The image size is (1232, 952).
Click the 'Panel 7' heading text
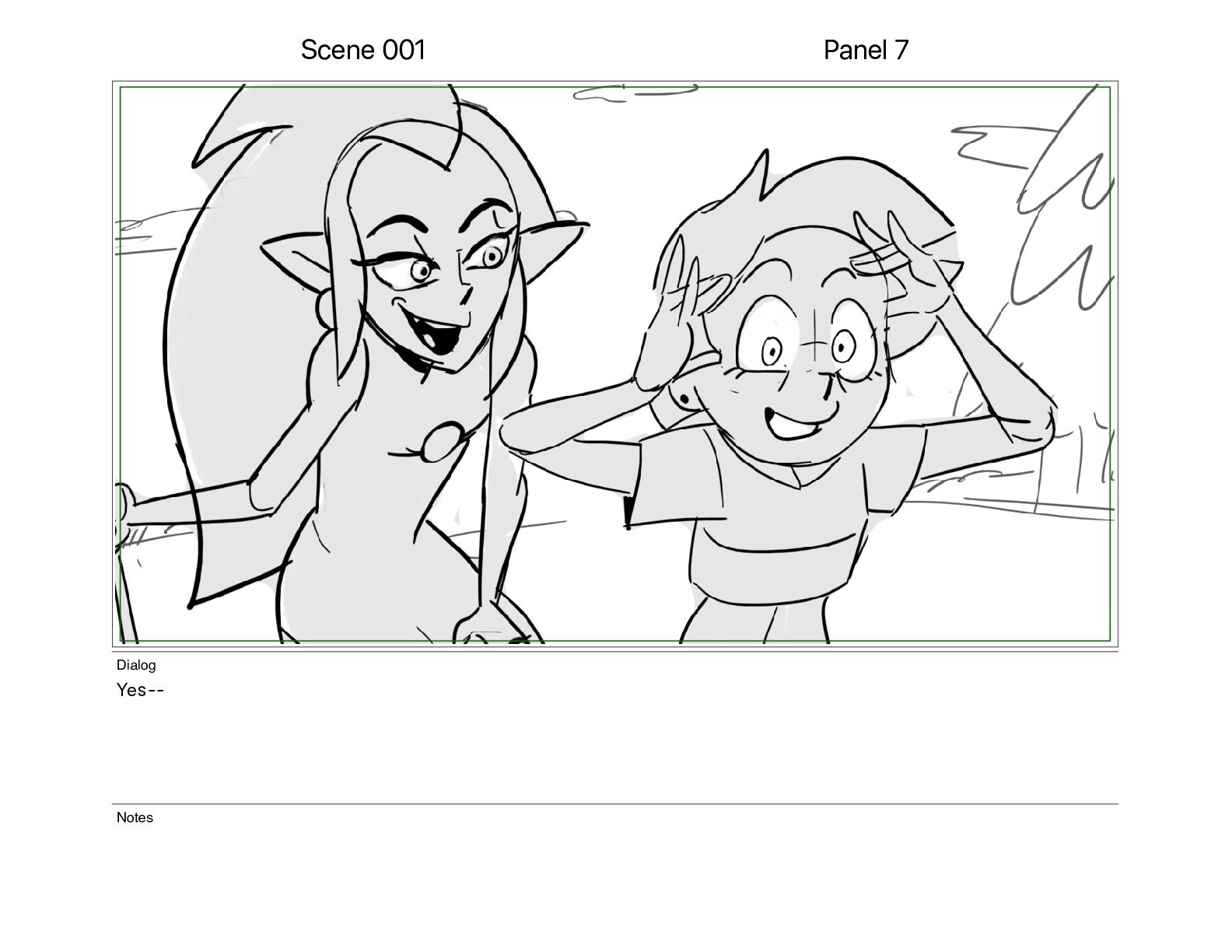(866, 50)
